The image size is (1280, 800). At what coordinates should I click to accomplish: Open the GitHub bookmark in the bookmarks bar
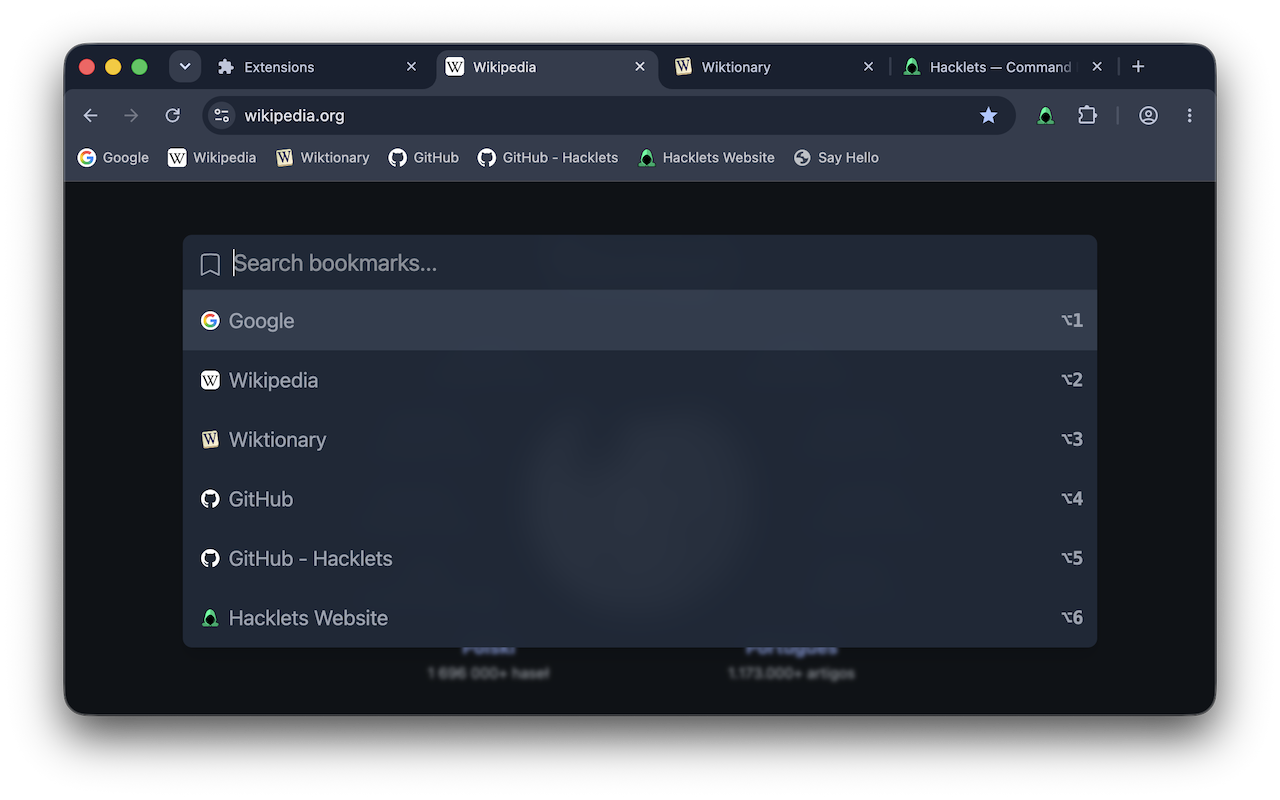[x=424, y=158]
